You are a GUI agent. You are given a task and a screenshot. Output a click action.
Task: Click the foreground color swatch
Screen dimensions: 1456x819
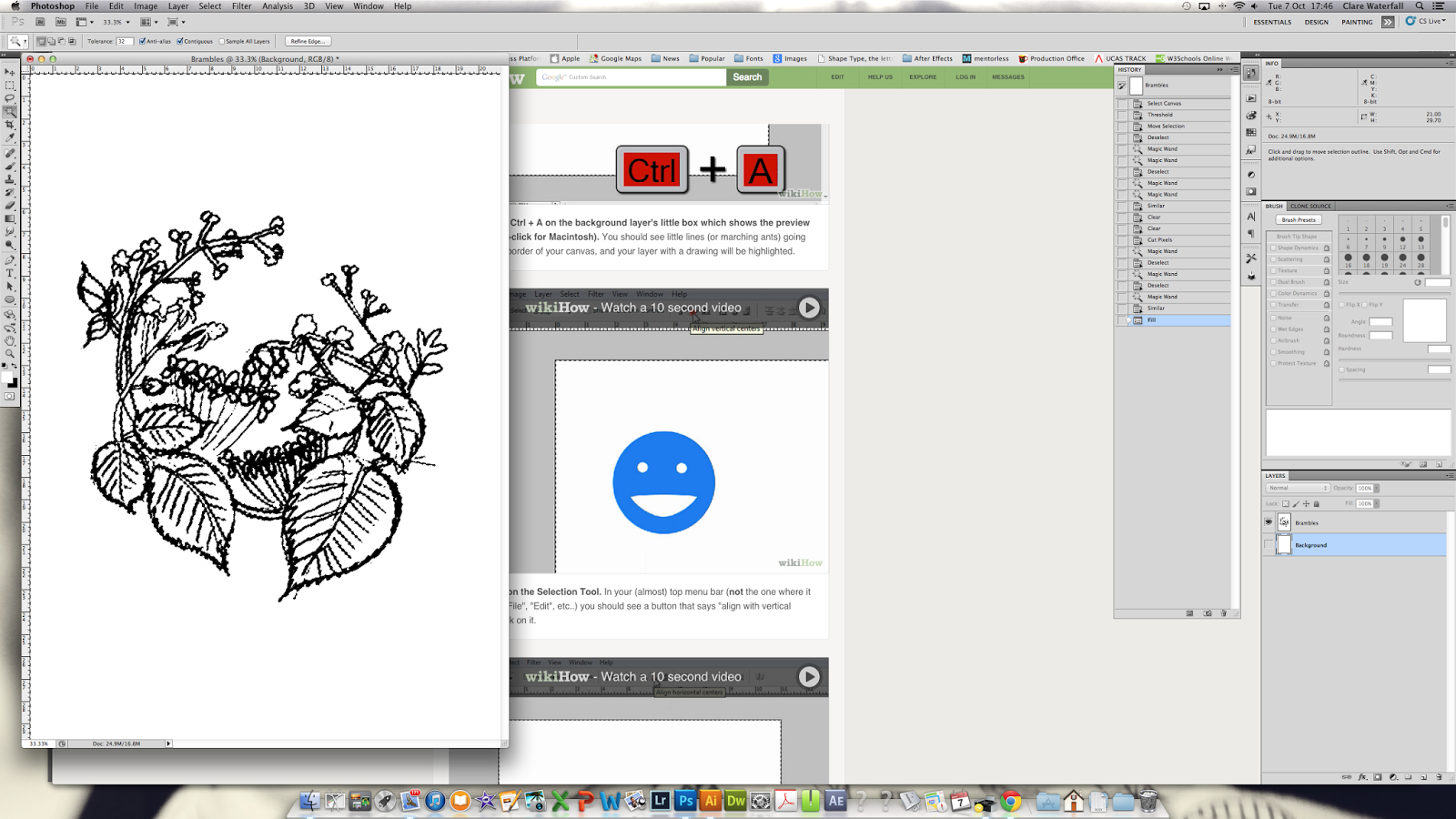pyautogui.click(x=7, y=379)
